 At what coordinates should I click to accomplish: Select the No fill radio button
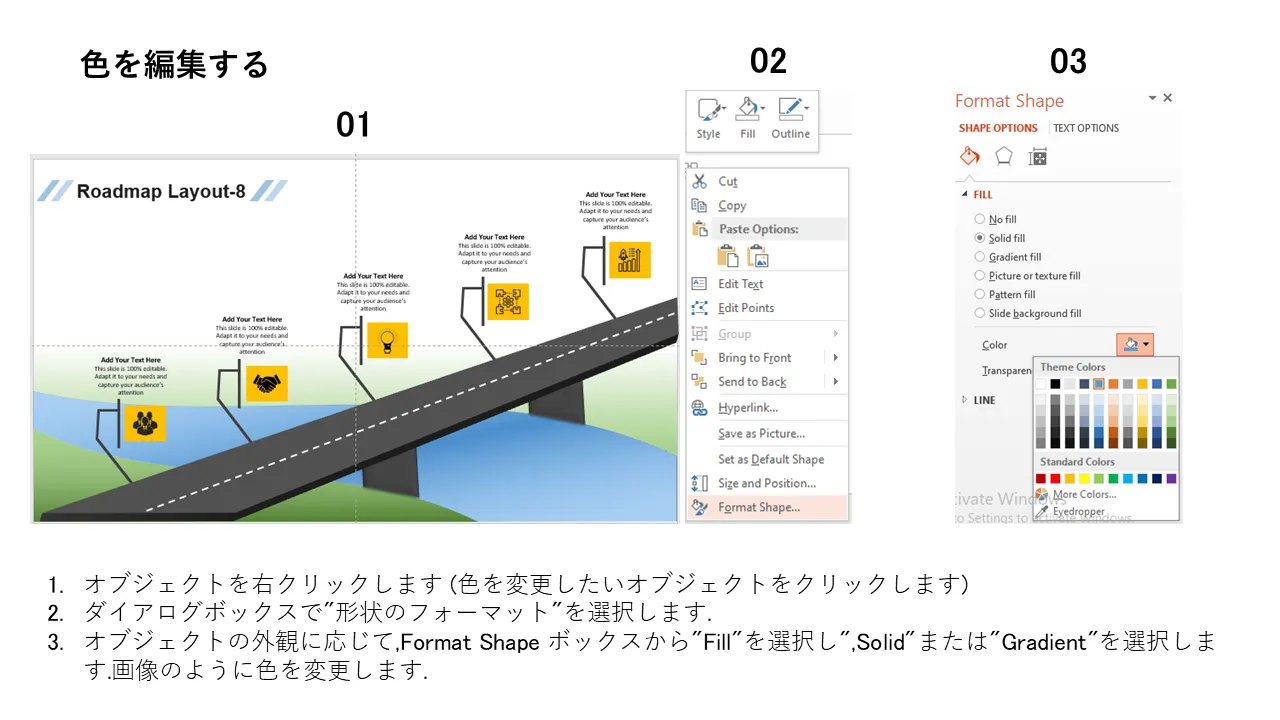click(980, 219)
